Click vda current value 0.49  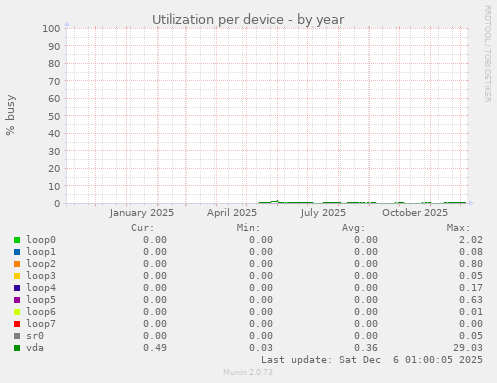155,348
